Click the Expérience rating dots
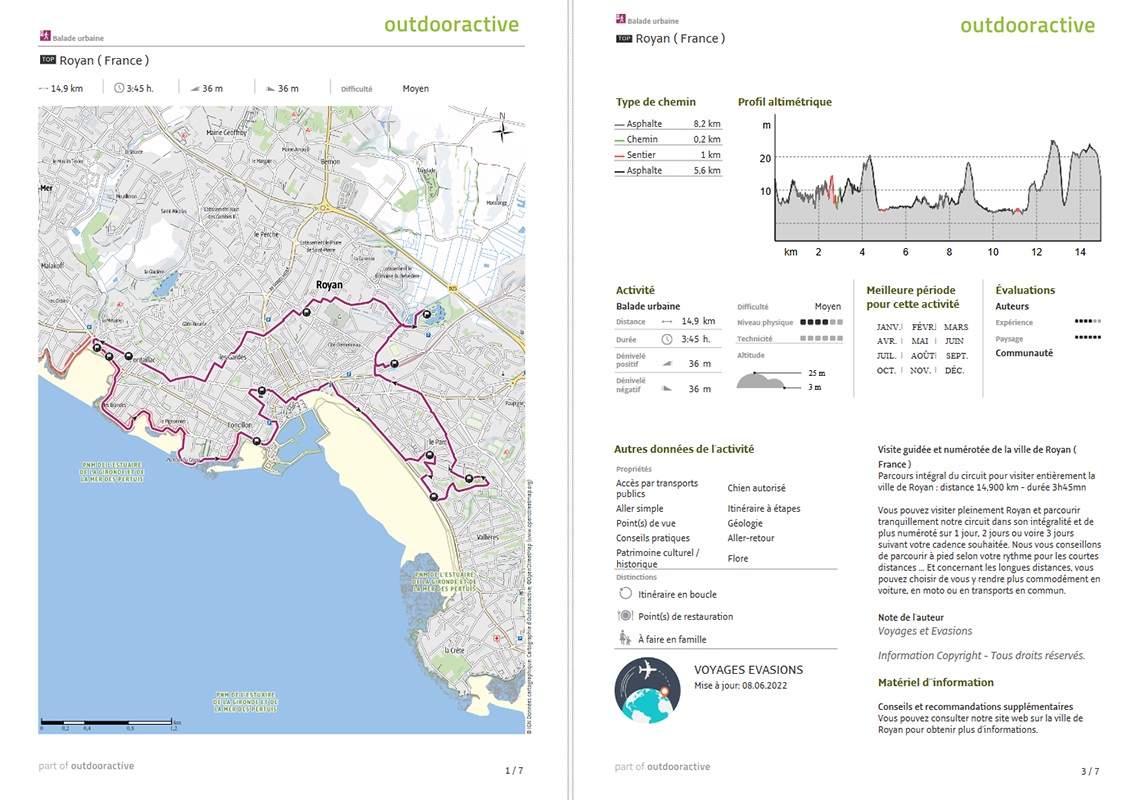This screenshot has width=1140, height=800. pyautogui.click(x=1088, y=321)
